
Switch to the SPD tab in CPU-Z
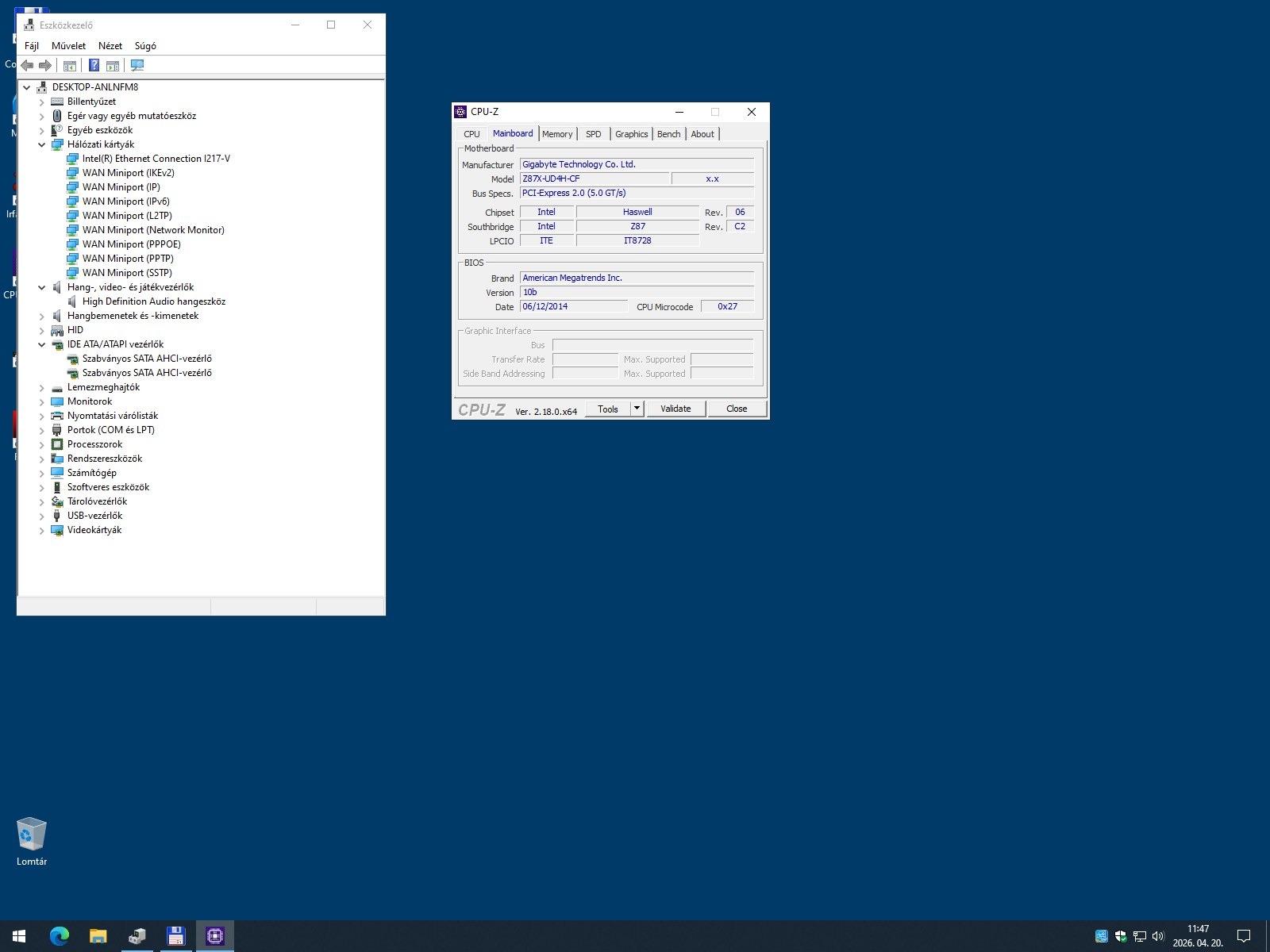594,134
